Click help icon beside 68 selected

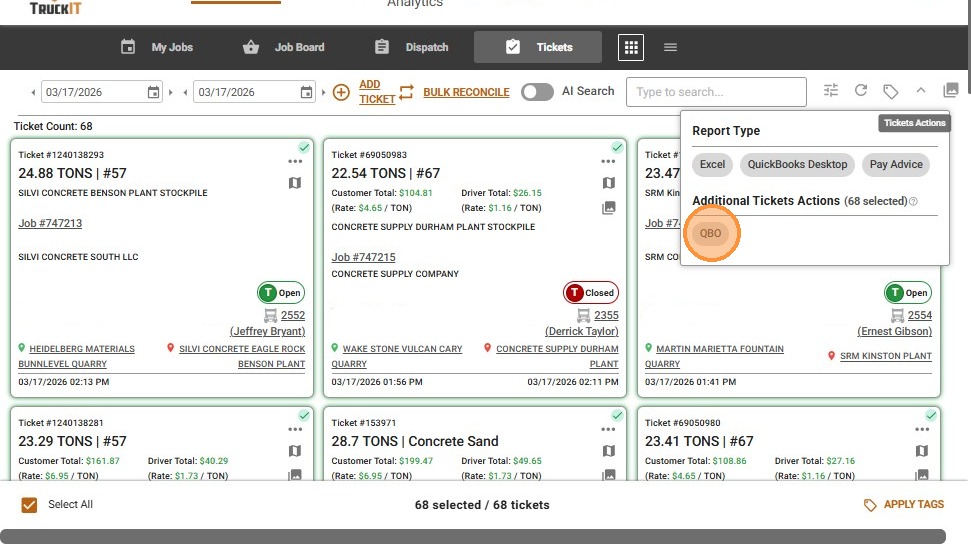[913, 201]
